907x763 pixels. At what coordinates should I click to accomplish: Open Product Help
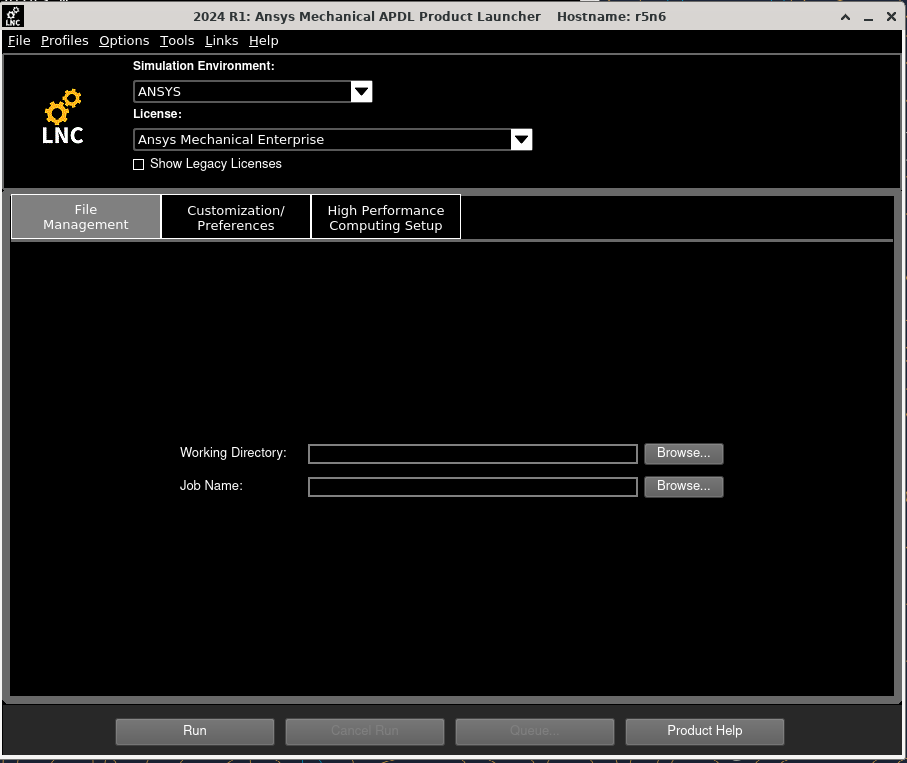click(x=704, y=731)
